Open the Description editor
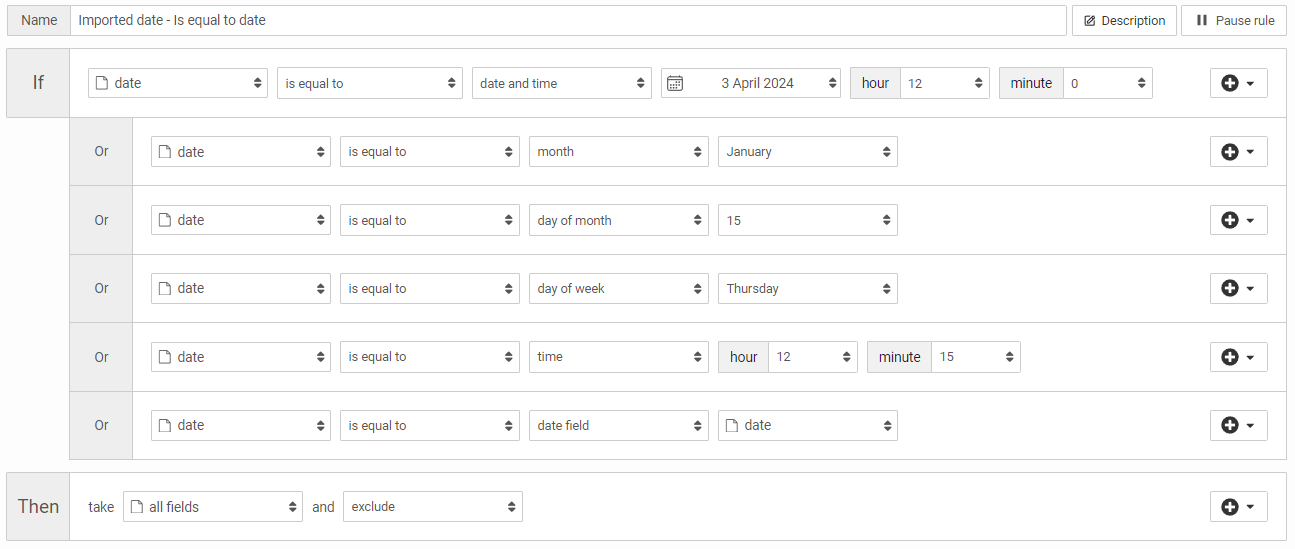1295x549 pixels. pos(1124,20)
